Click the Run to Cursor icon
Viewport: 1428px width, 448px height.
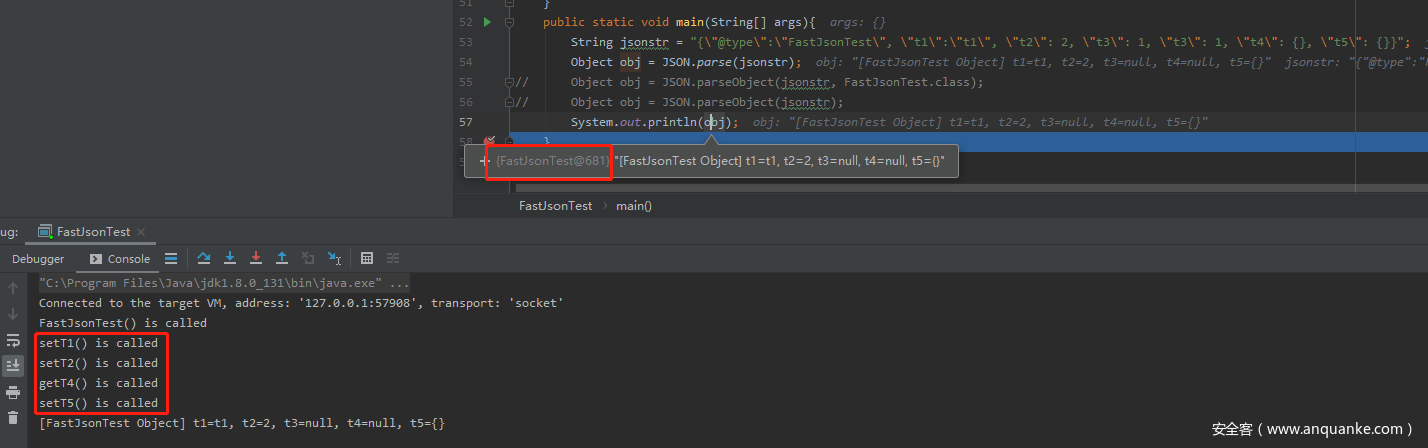click(x=334, y=258)
